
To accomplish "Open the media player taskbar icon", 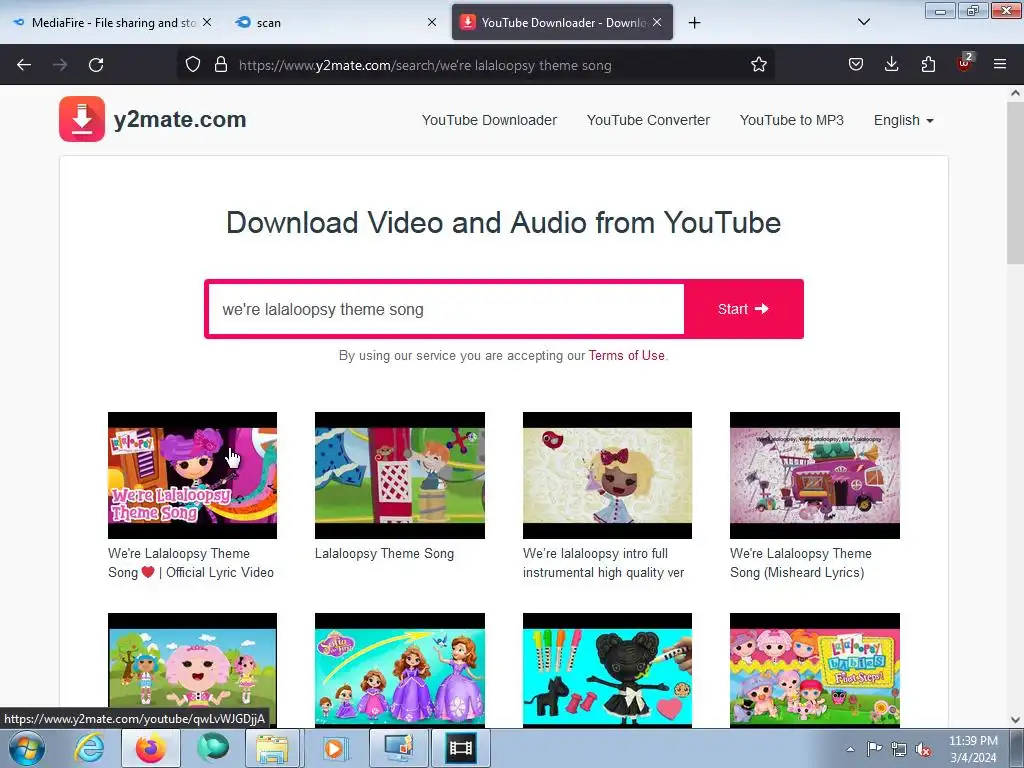I will (334, 748).
